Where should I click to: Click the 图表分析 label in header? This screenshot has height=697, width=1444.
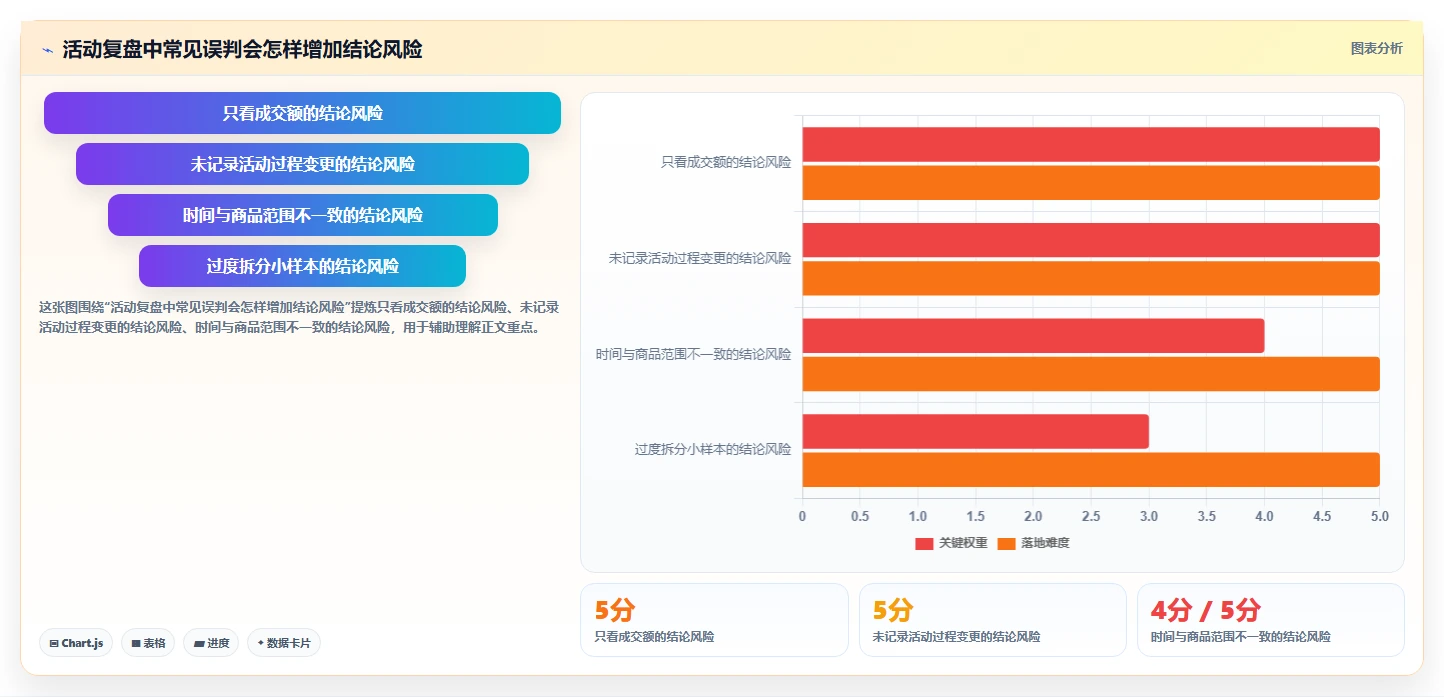point(1376,48)
